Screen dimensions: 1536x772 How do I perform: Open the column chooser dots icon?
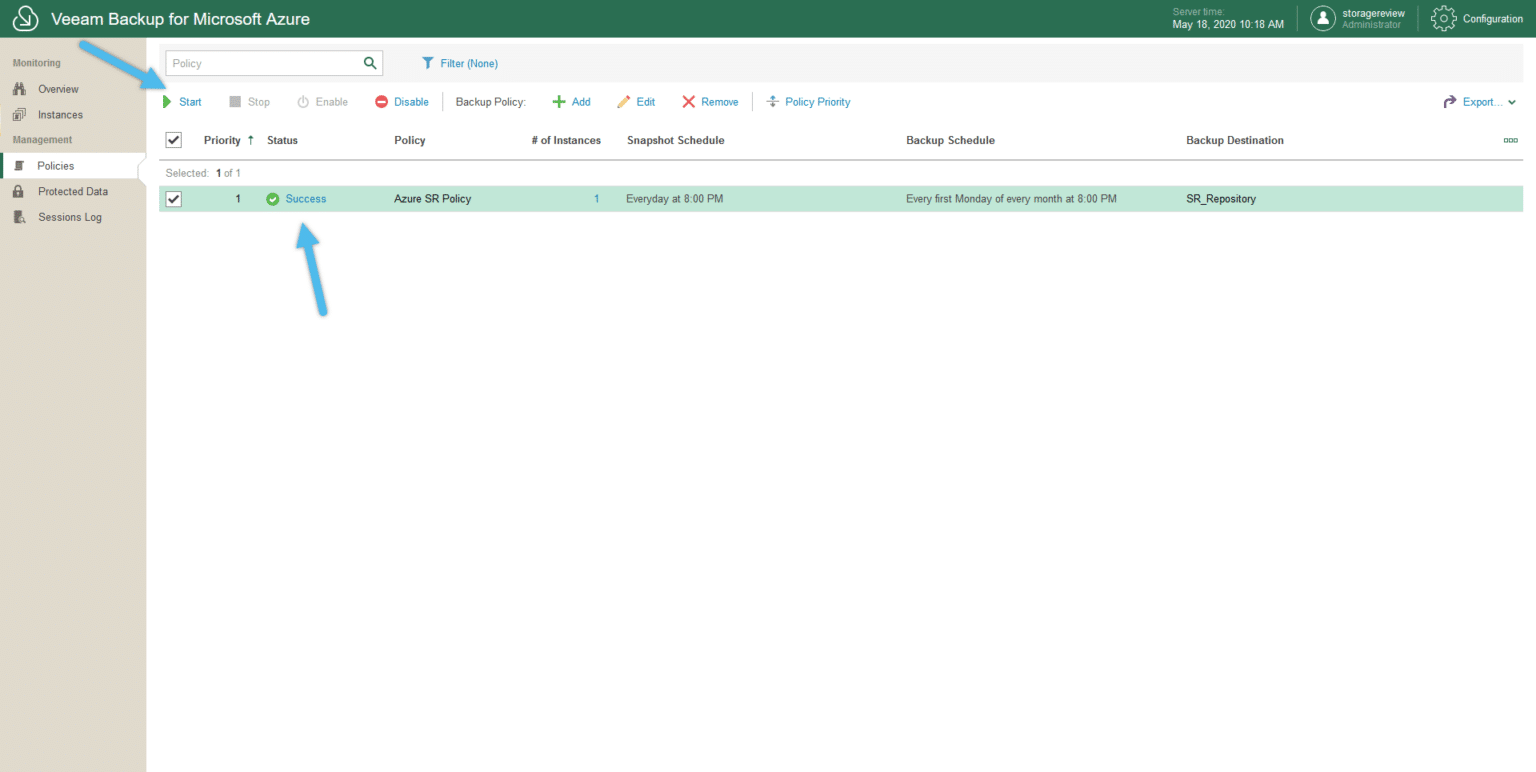[x=1510, y=140]
